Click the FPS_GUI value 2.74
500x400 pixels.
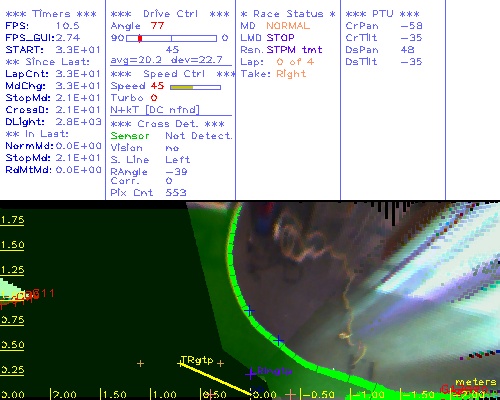tap(68, 38)
